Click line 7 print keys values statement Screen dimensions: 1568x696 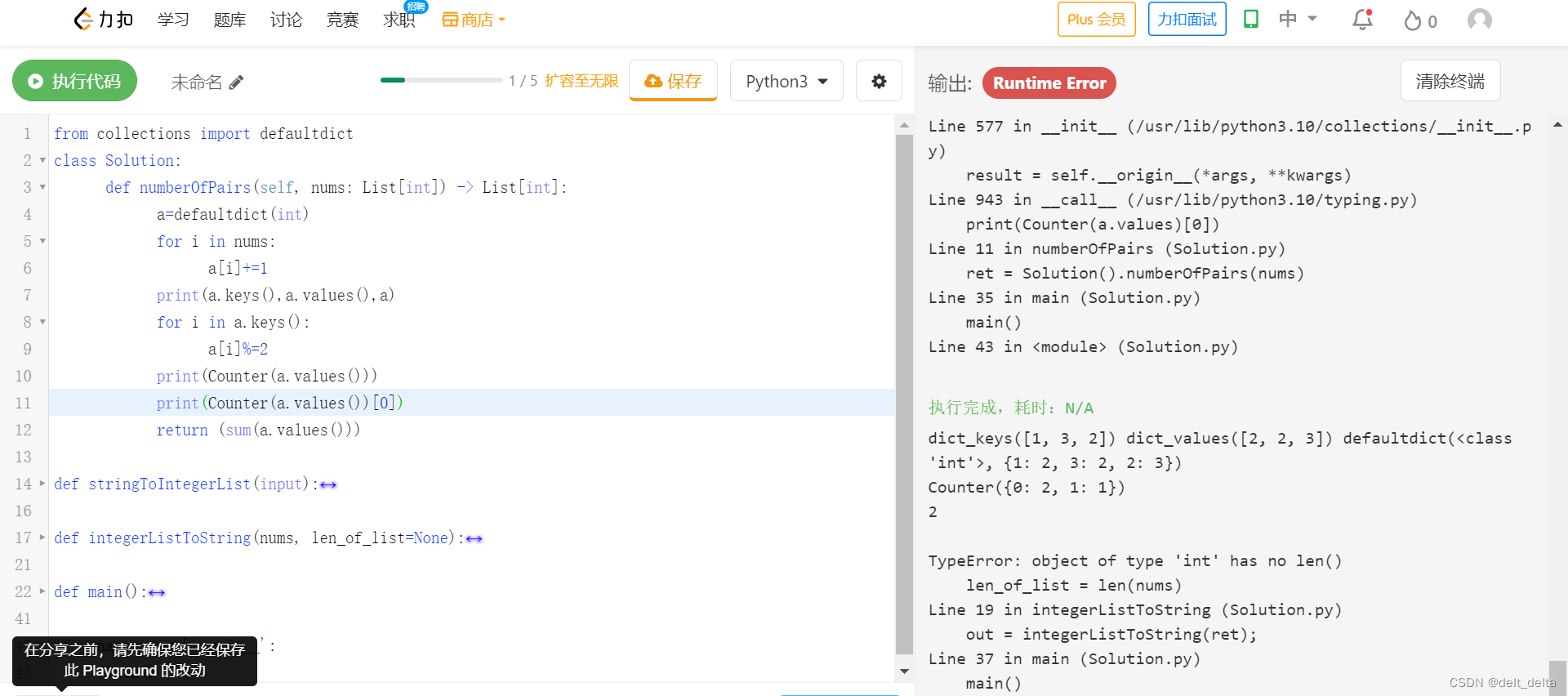275,295
